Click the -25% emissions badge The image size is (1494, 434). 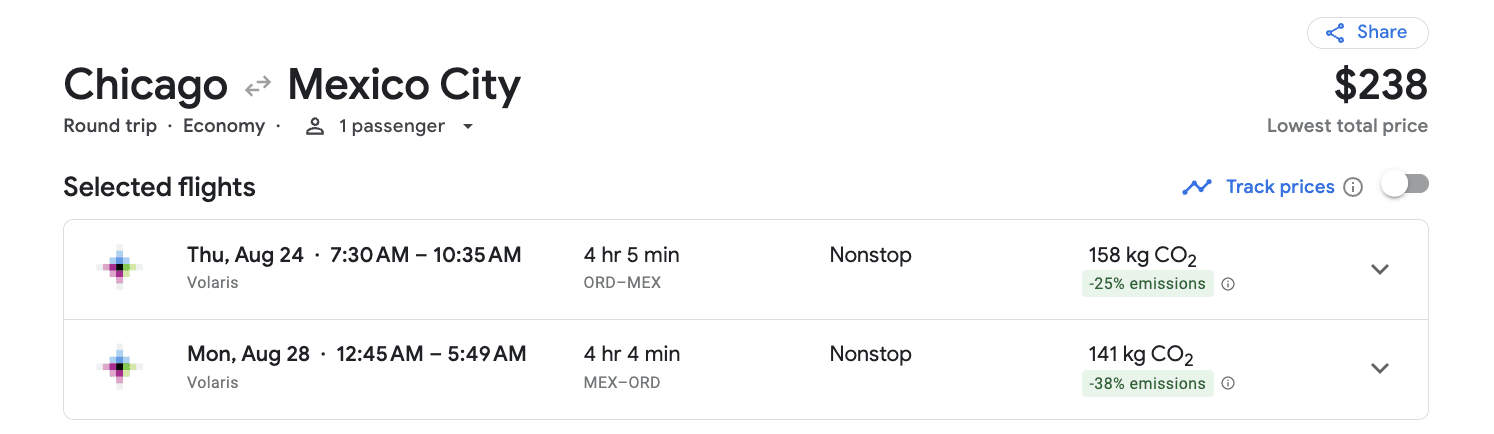coord(1147,284)
